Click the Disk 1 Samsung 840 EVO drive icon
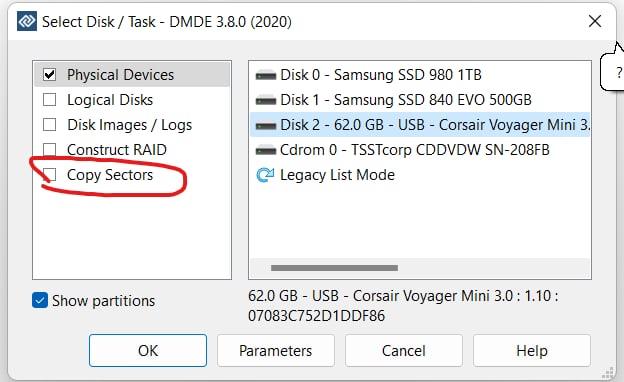 265,100
